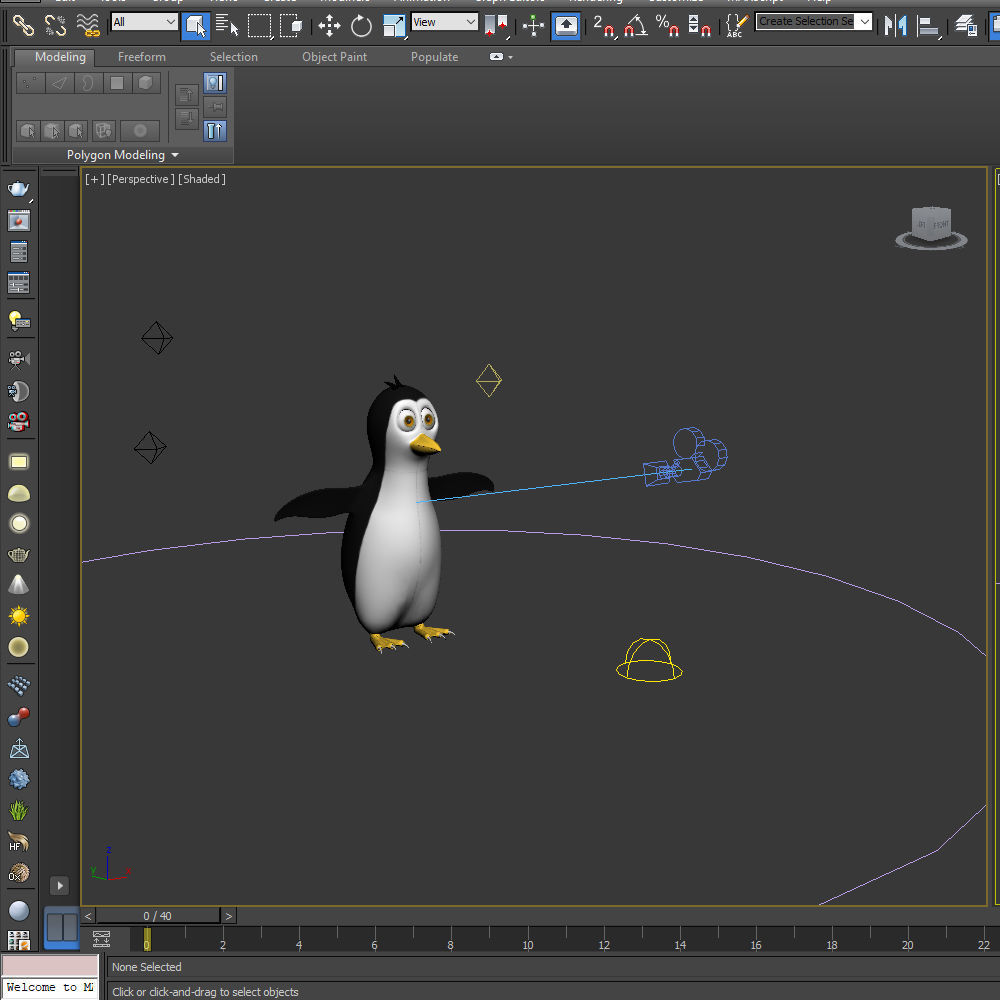1000x1000 pixels.
Task: Select the Move tool with four arrows
Action: point(329,26)
